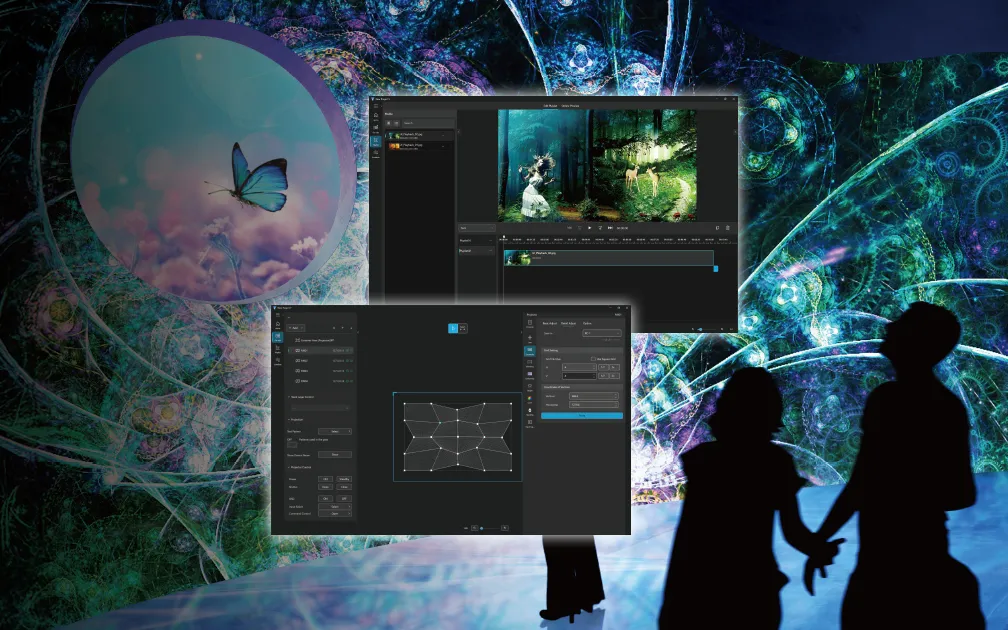The image size is (1008, 630).
Task: Click the blue apply button in the adjust panel
Action: tap(581, 415)
